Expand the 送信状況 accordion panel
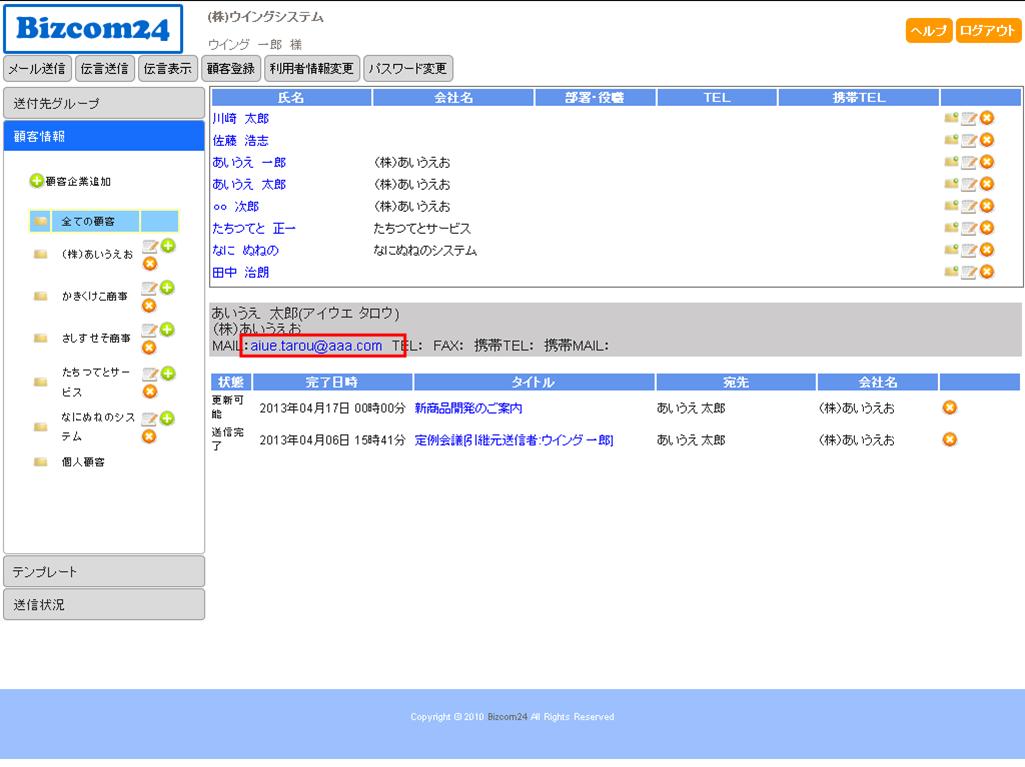This screenshot has width=1025, height=767. click(104, 605)
